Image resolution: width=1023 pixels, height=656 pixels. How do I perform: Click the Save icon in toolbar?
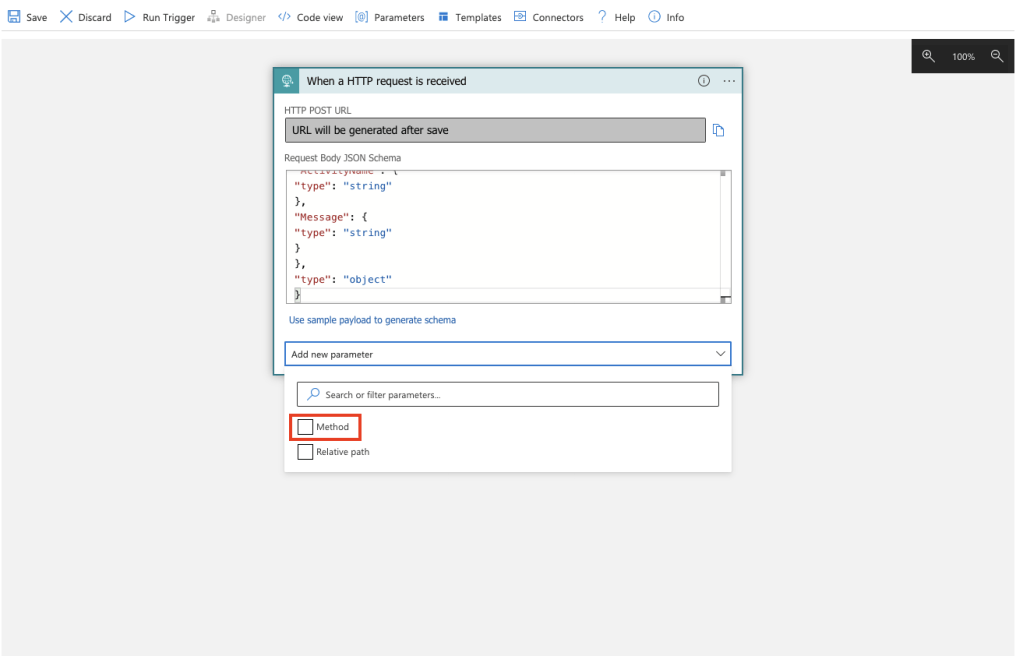click(x=15, y=17)
